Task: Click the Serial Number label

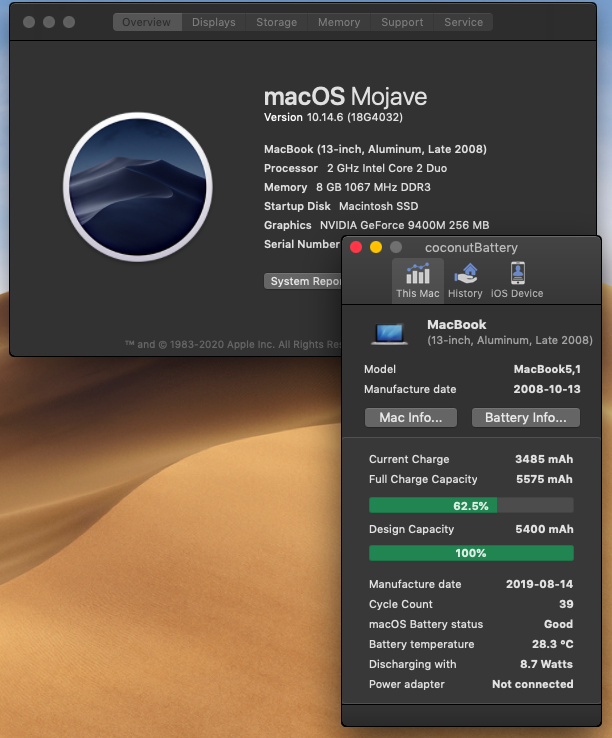Action: pos(302,244)
